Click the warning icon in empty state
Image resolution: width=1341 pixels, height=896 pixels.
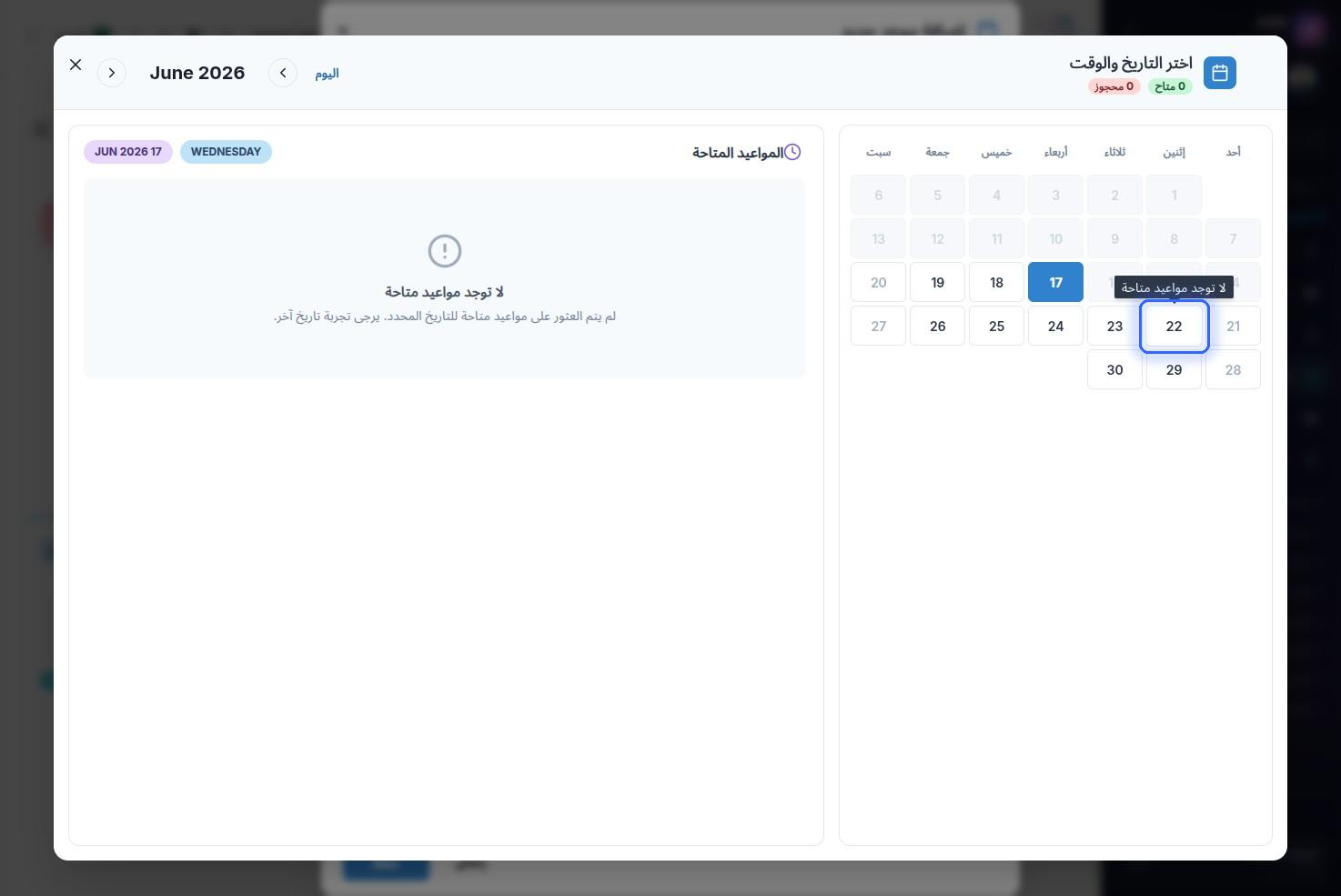(x=445, y=251)
